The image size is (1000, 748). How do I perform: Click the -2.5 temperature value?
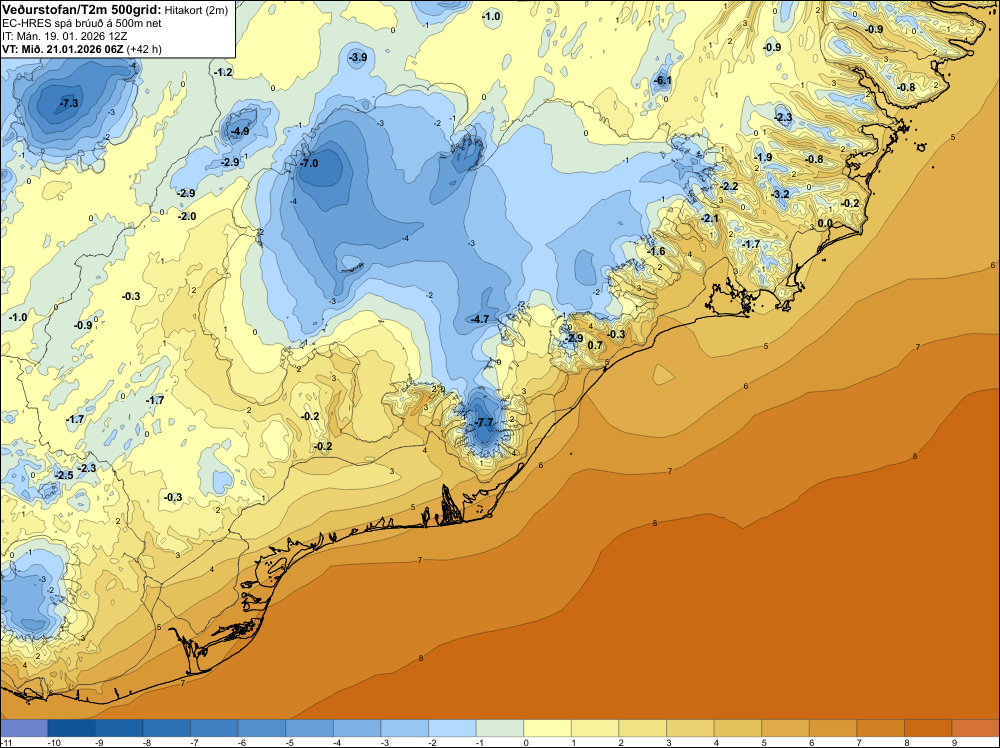coord(64,475)
